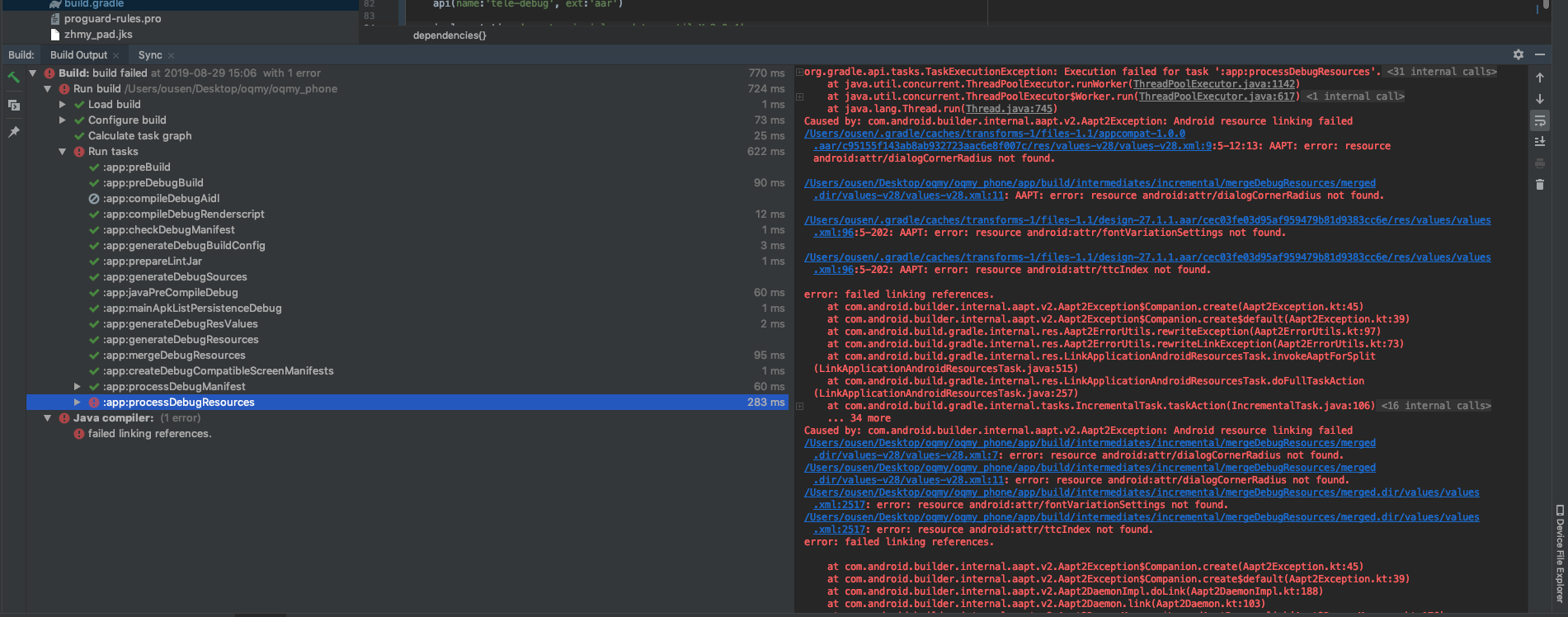Select the 'failed linking references.' error row
The image size is (1568, 617).
(x=406, y=434)
